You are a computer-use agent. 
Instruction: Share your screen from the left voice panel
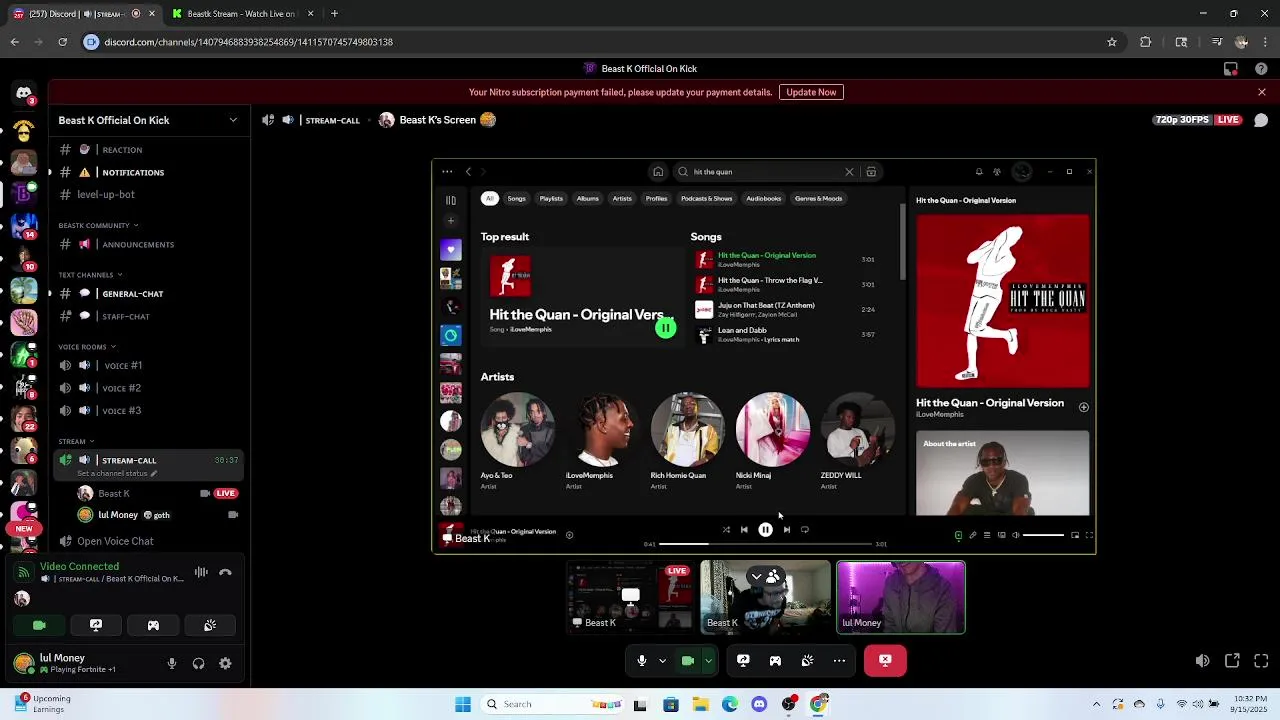click(96, 625)
